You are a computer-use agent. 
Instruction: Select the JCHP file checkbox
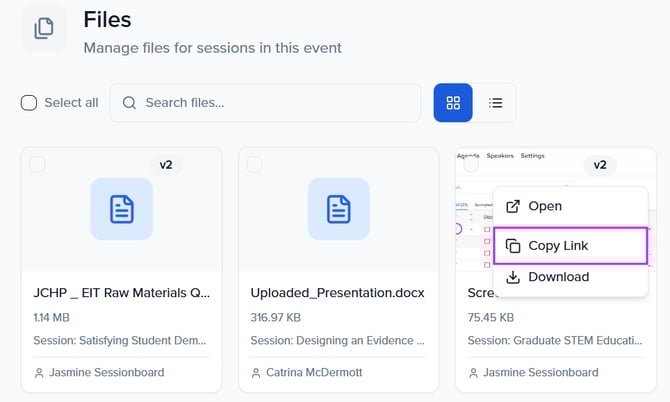point(37,164)
